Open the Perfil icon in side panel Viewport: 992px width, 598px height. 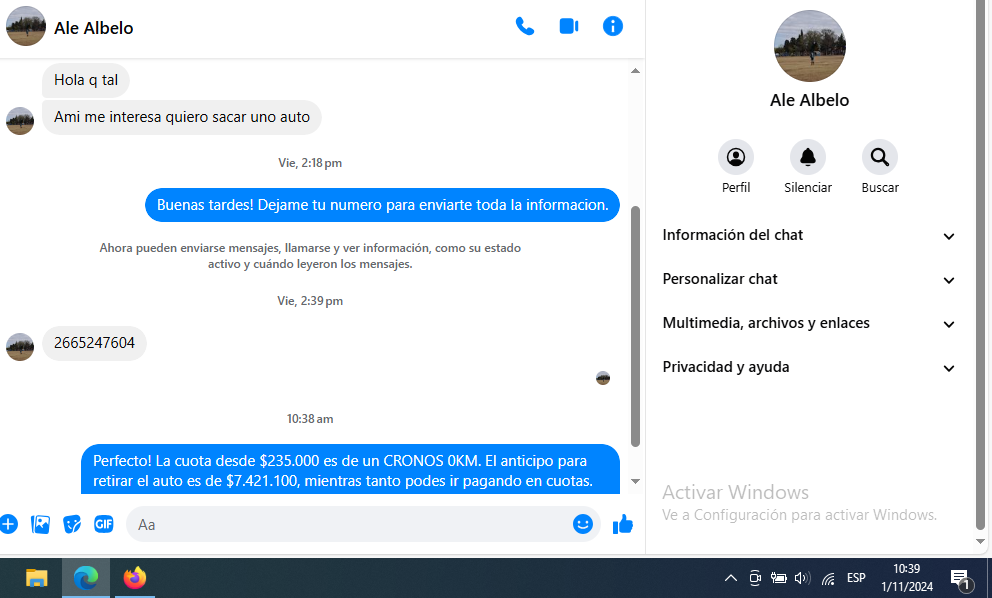tap(736, 157)
